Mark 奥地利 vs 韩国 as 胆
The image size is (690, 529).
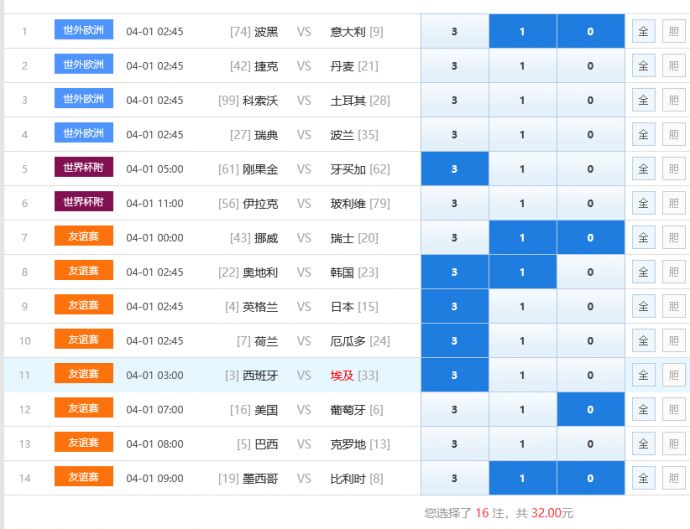coord(673,272)
